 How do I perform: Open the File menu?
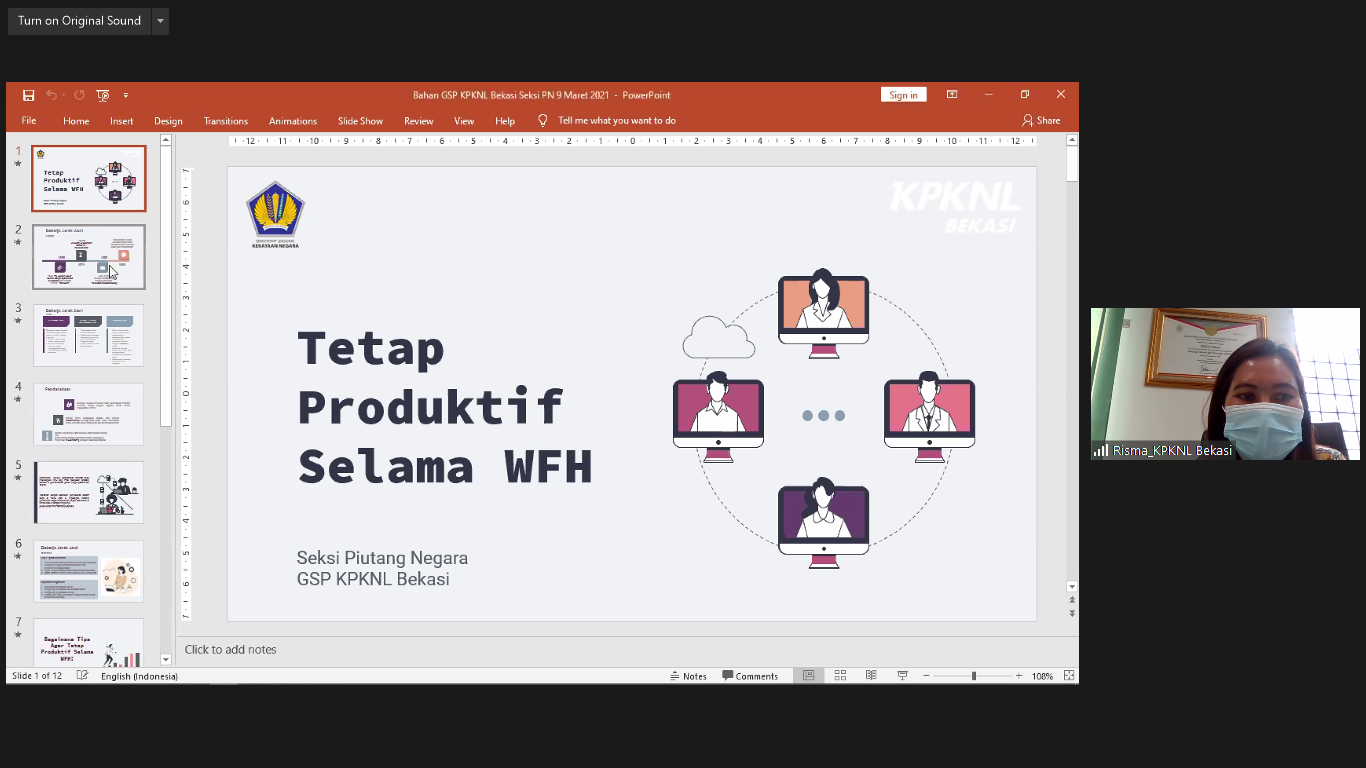29,121
